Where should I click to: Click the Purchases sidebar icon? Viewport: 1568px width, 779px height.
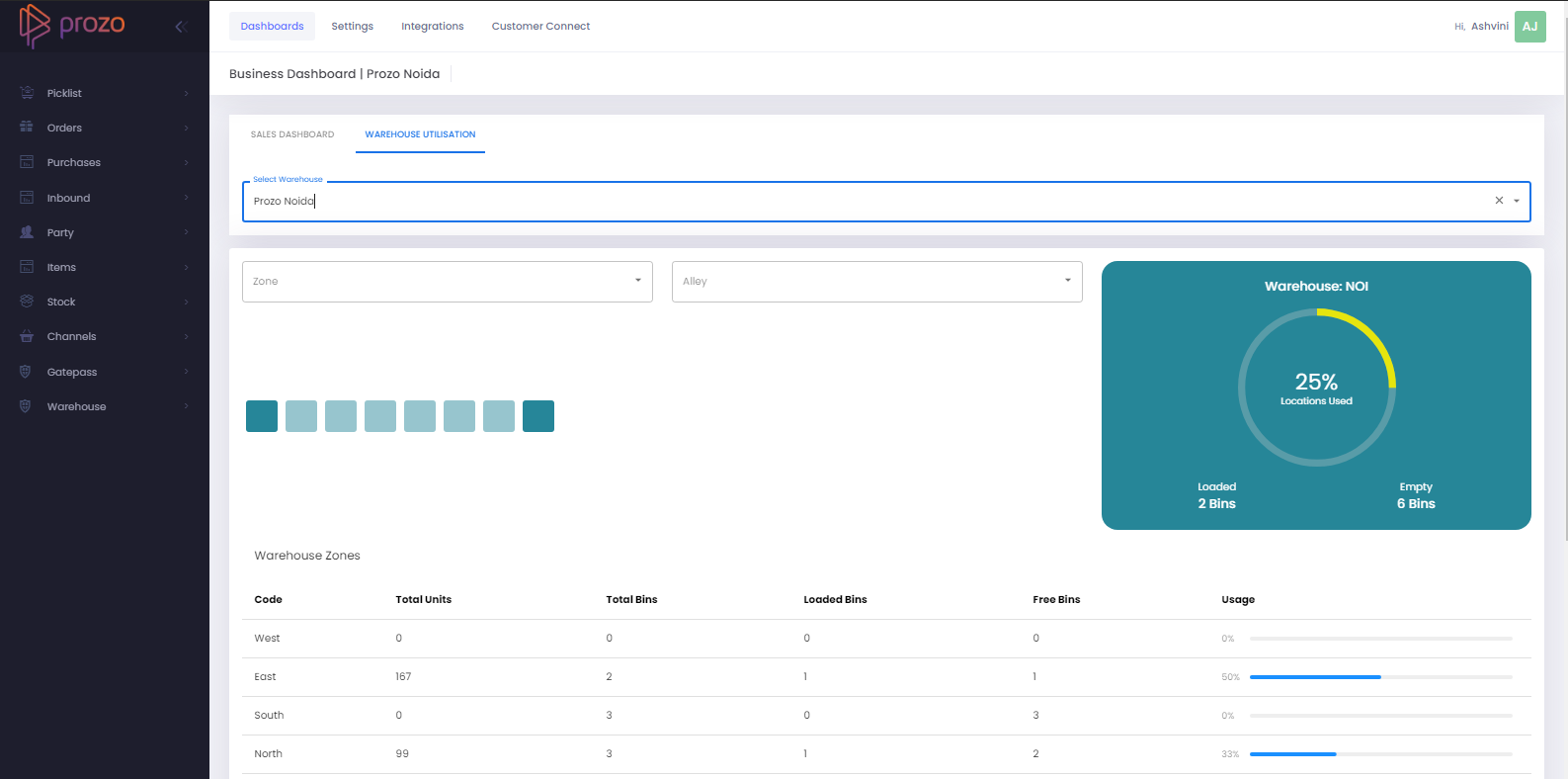pos(27,162)
